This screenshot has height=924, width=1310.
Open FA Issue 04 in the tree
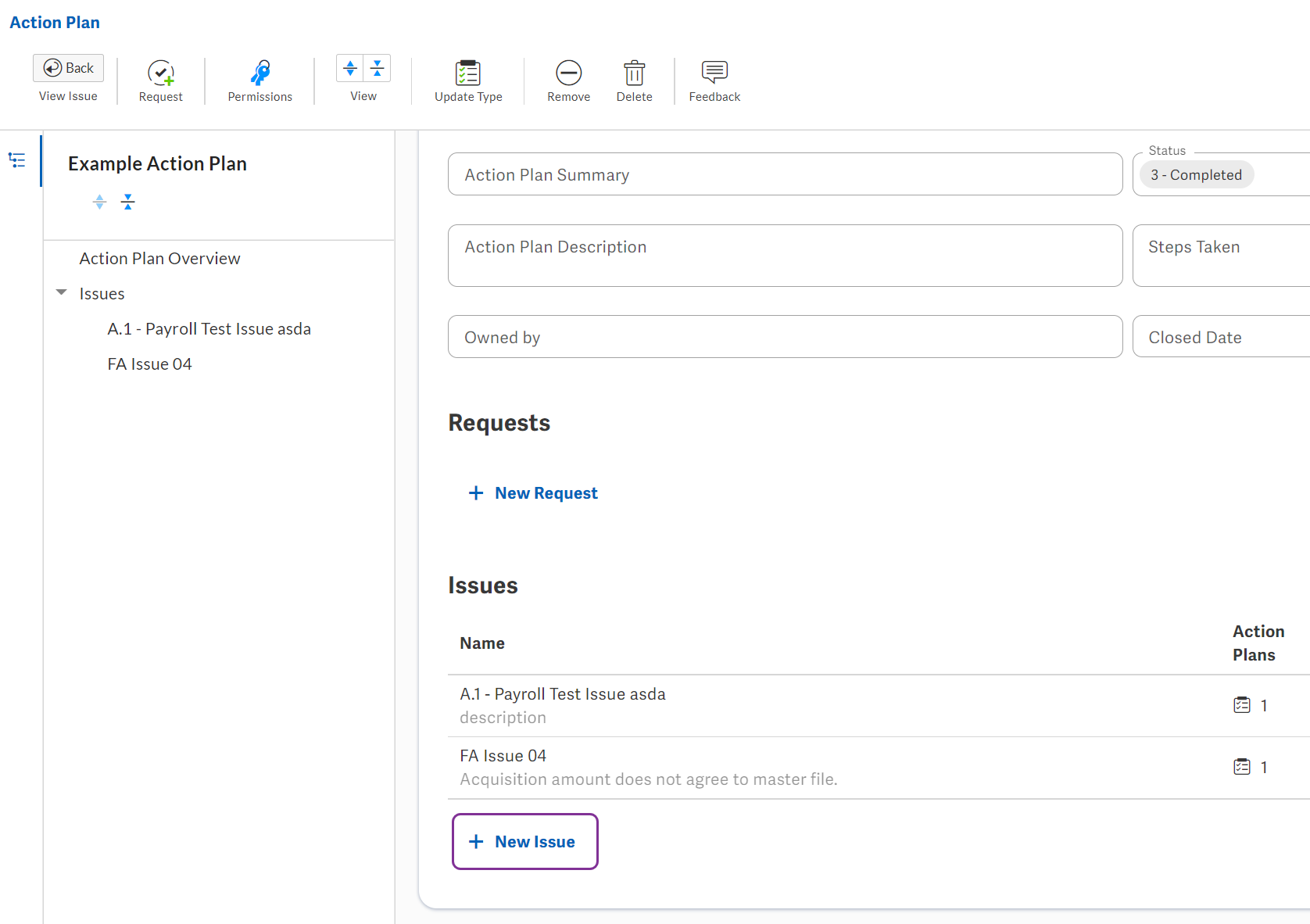(x=150, y=364)
